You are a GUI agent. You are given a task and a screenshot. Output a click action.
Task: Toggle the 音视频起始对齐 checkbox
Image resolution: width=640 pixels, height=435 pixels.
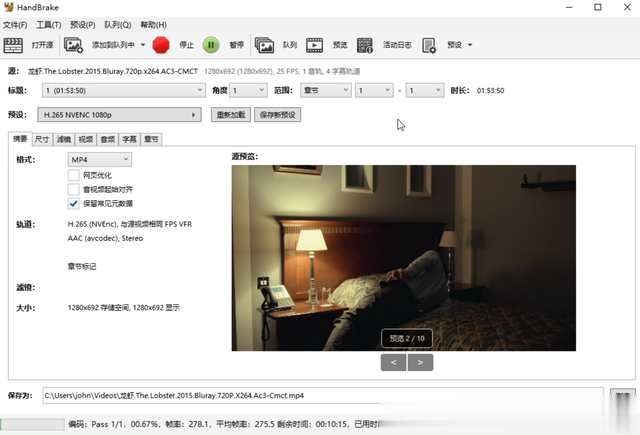[73, 189]
